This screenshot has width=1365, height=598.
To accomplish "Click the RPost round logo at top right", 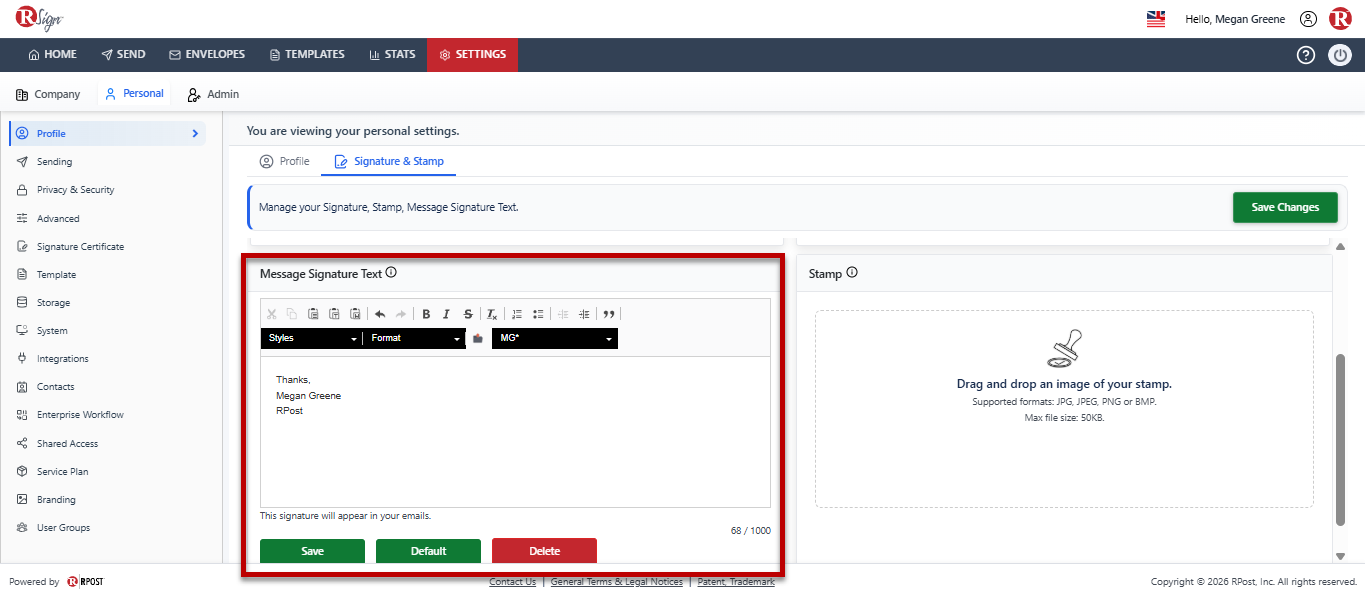I will (x=1340, y=19).
